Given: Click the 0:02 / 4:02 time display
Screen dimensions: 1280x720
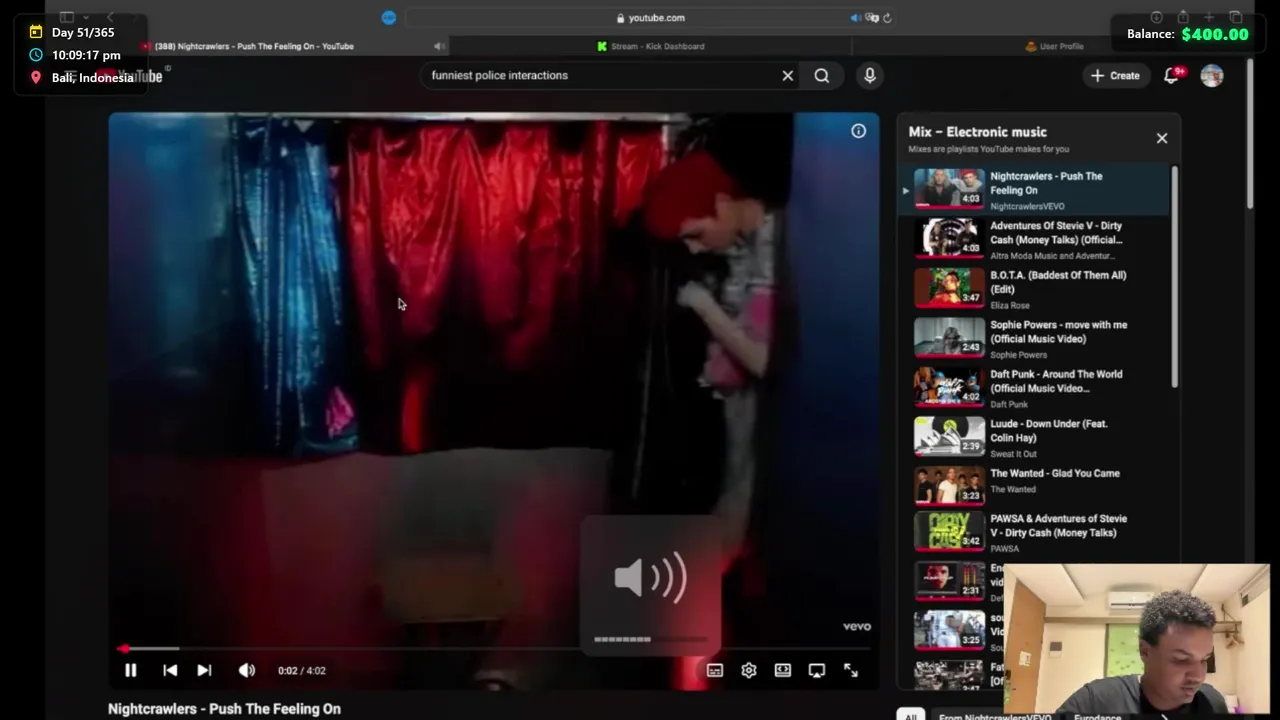Looking at the screenshot, I should (302, 671).
